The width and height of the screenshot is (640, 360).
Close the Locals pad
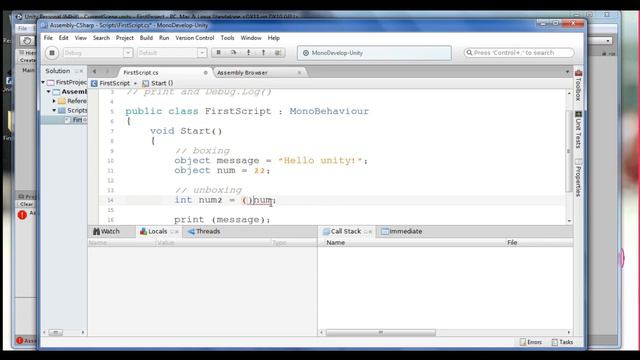pos(177,231)
